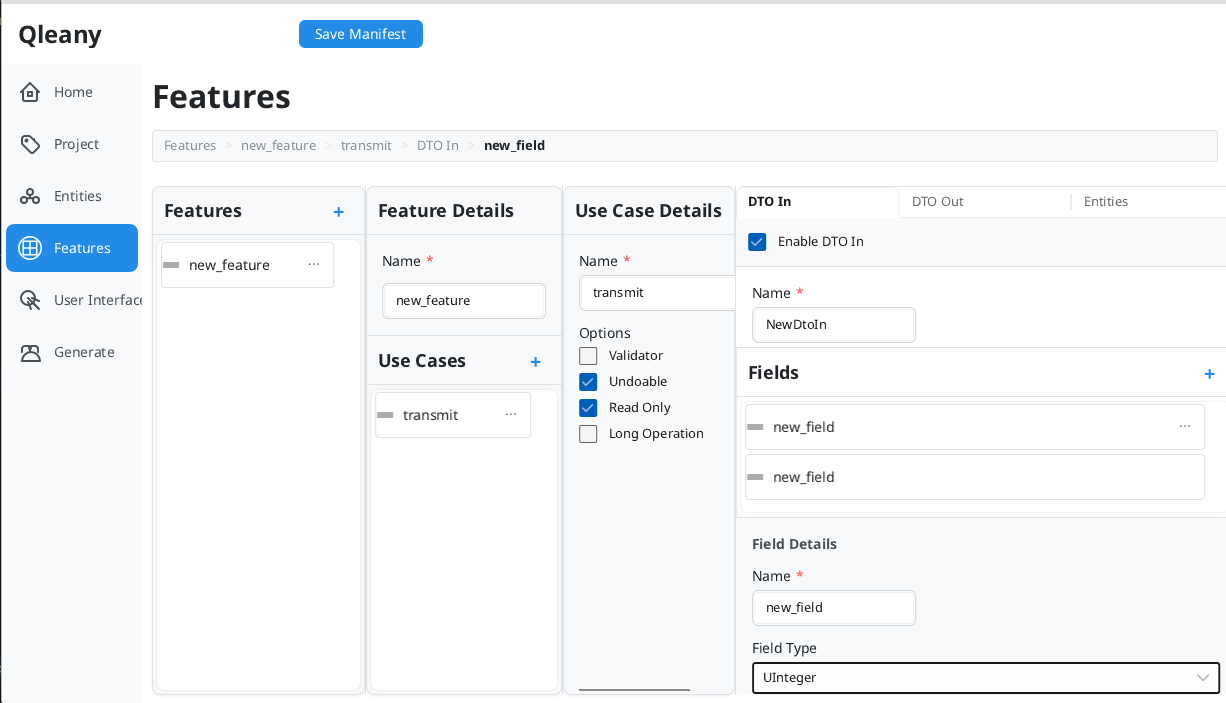Click the Entities sidebar icon
Screen dimensions: 1226x703
tap(30, 195)
